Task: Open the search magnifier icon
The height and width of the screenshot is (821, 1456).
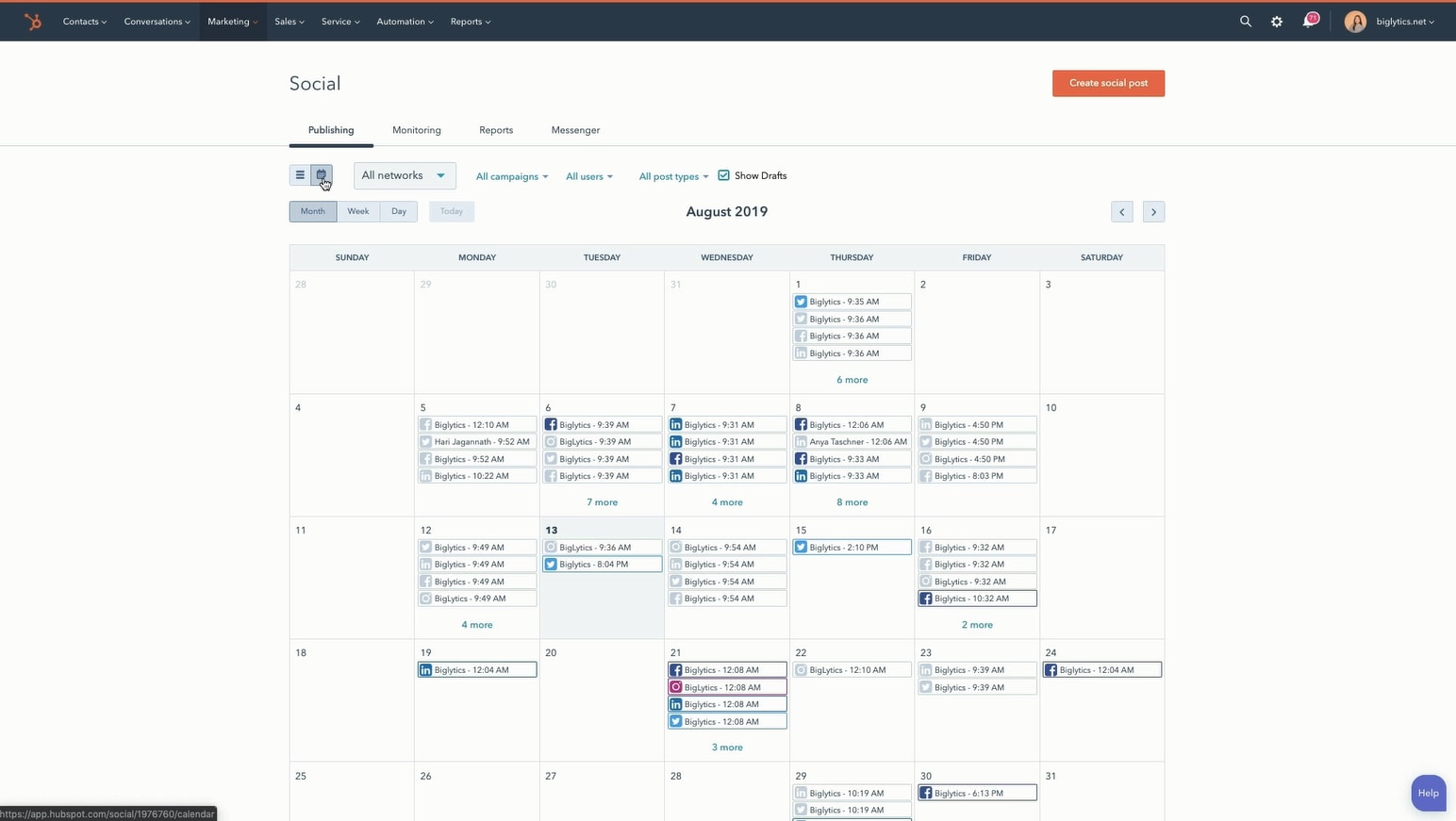Action: [1246, 22]
